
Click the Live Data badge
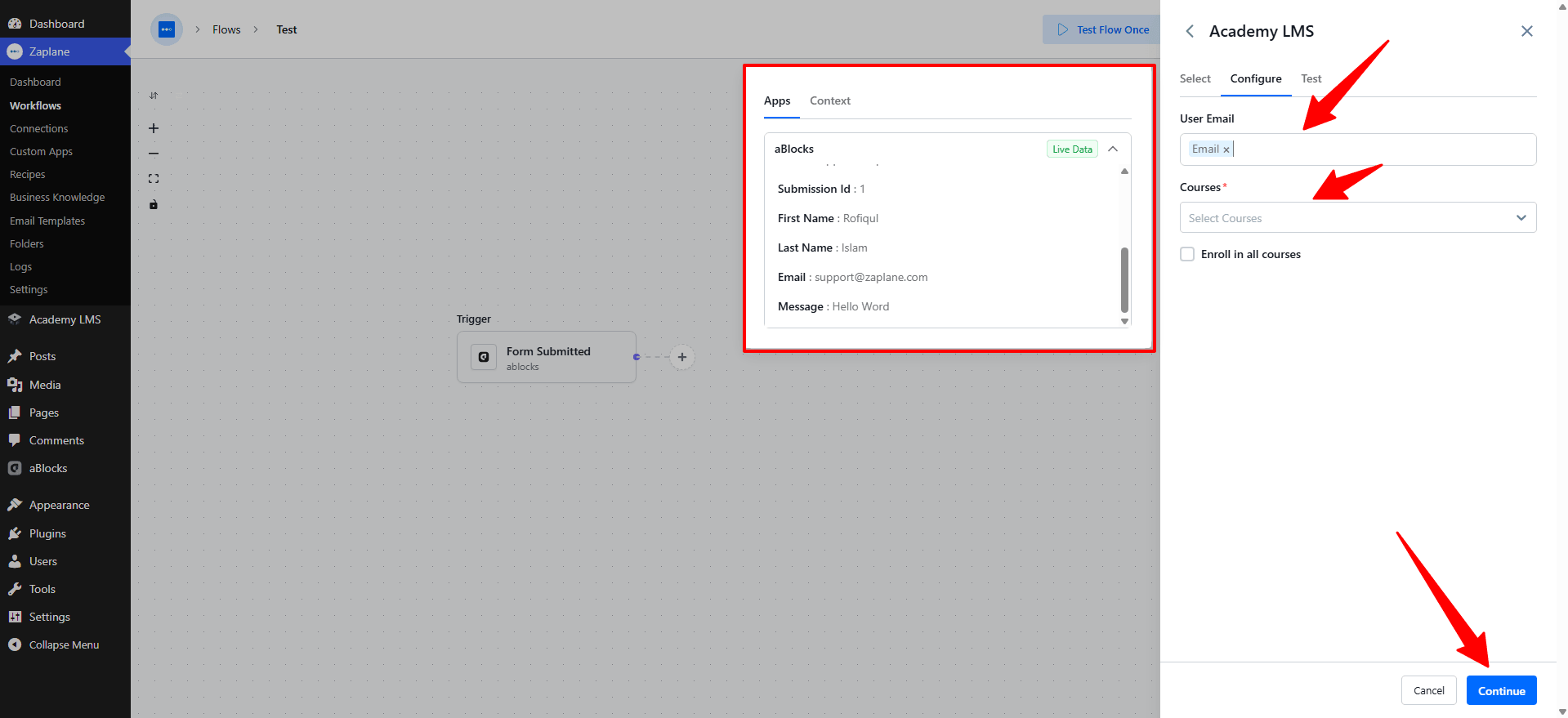point(1072,149)
